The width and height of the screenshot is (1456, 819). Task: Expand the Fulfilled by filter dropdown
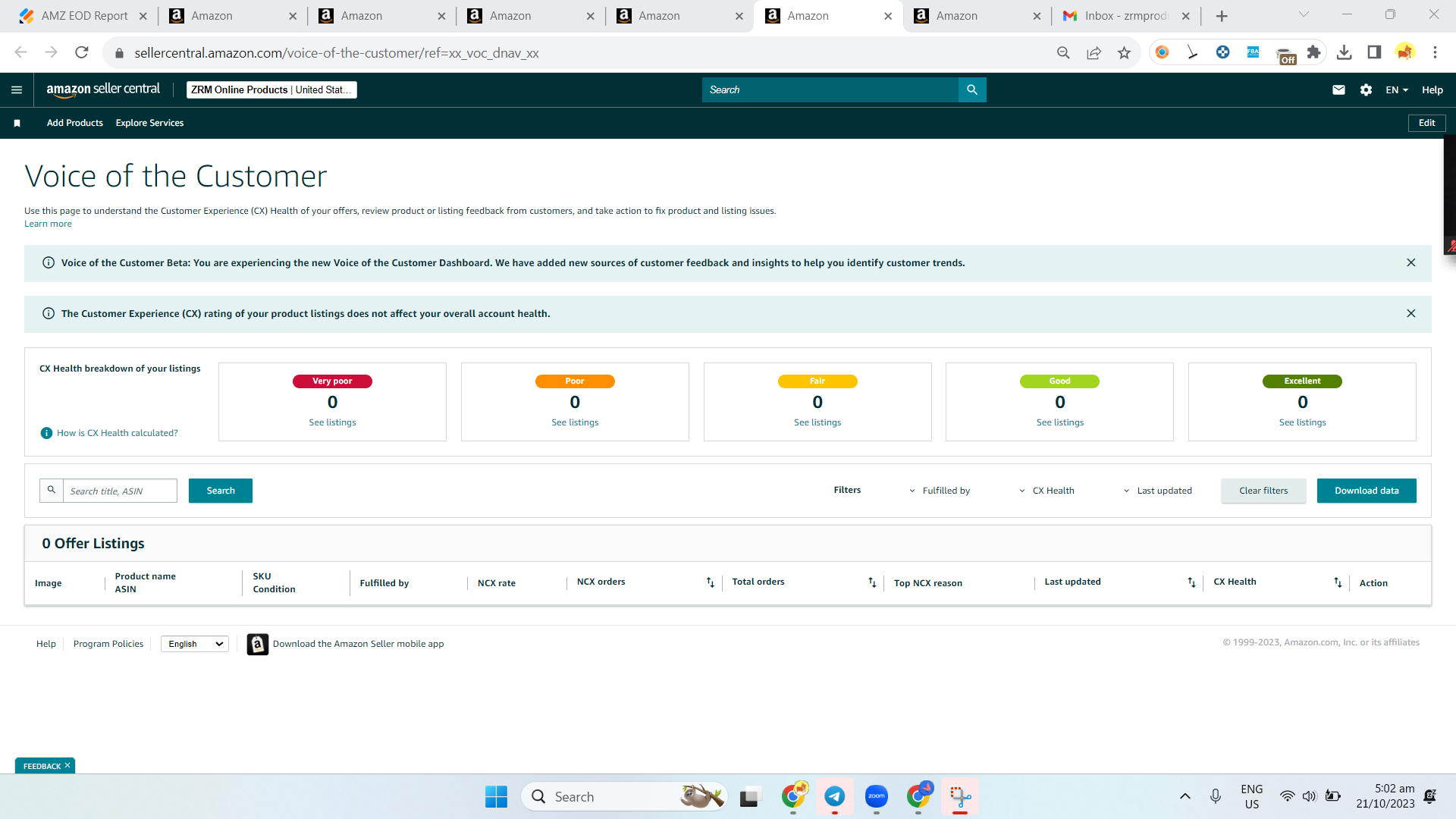point(940,491)
